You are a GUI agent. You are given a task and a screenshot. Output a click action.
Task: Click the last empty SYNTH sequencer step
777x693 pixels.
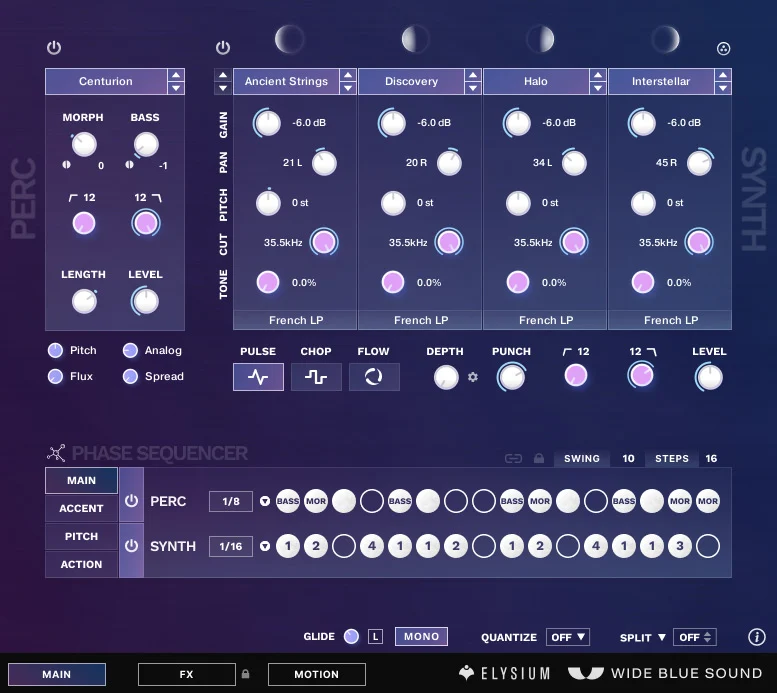pyautogui.click(x=707, y=546)
